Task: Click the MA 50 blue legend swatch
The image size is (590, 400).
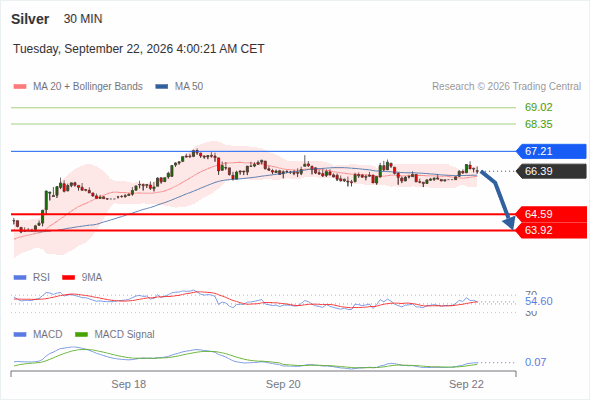Action: (162, 87)
